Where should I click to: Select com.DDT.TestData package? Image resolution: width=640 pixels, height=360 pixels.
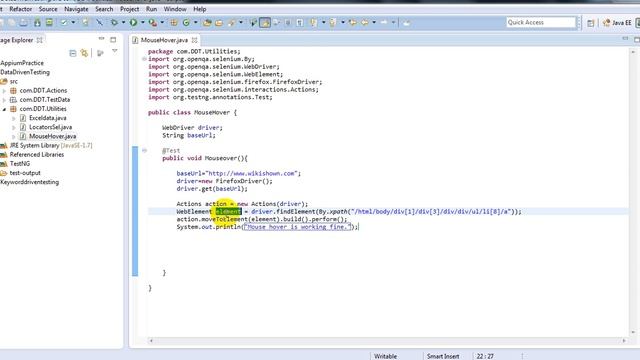click(44, 100)
